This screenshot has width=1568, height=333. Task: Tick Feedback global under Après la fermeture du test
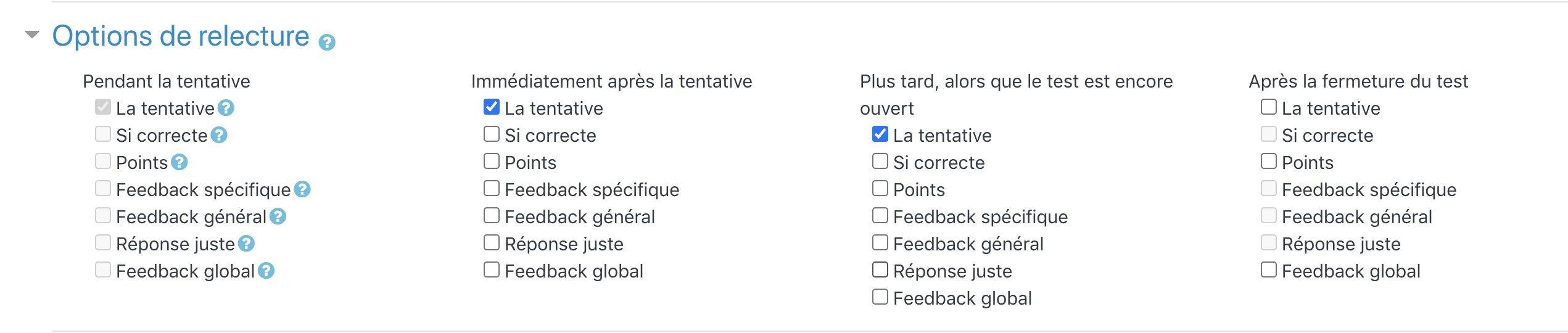[x=1269, y=270]
